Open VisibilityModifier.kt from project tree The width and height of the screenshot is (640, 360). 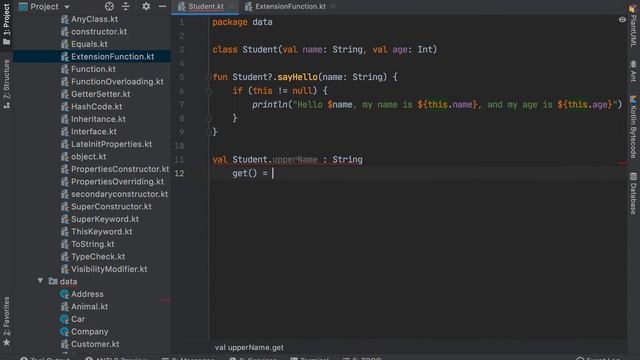109,269
